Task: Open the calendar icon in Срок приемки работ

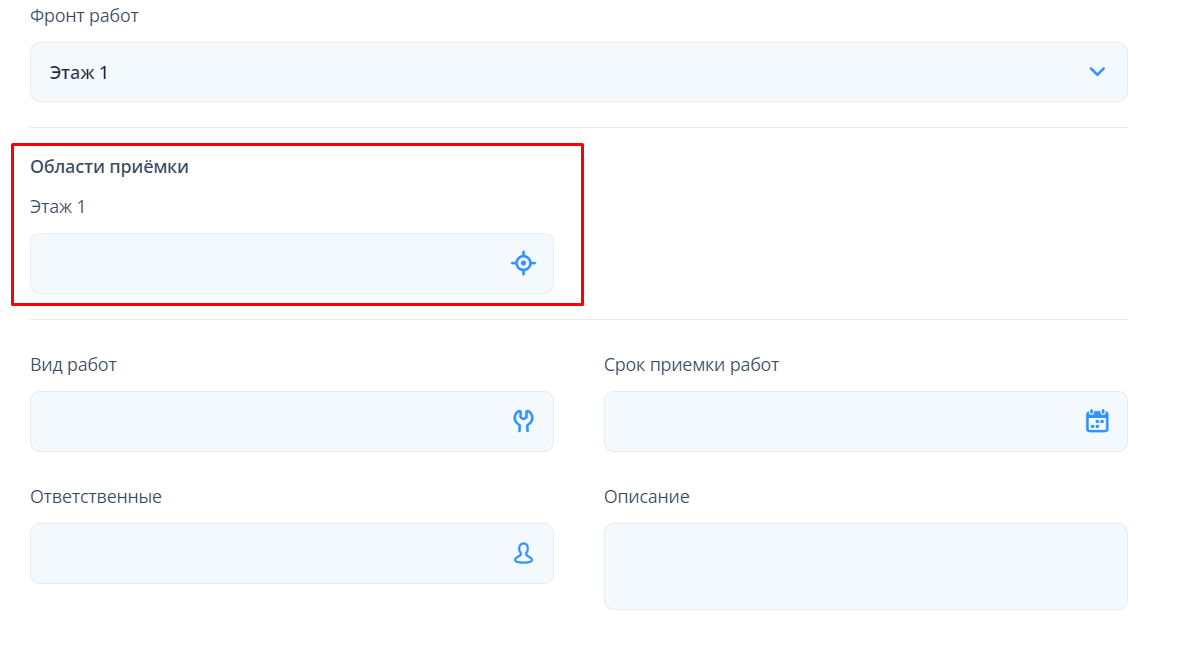Action: (1097, 421)
